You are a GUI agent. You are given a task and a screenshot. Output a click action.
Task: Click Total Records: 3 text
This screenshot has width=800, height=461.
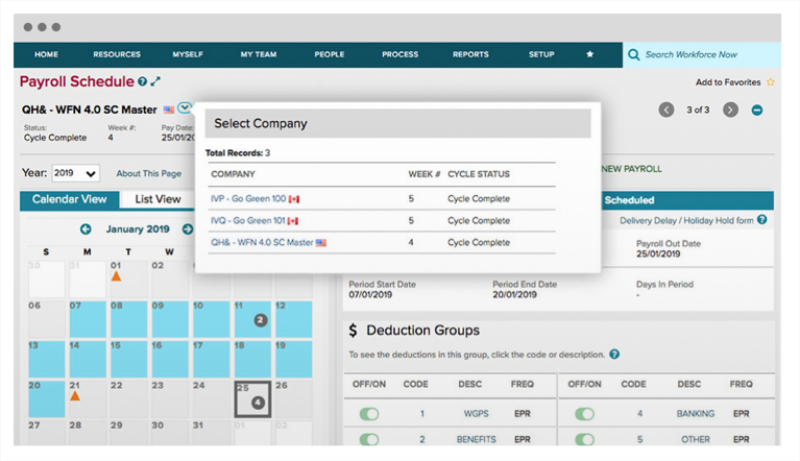(238, 153)
